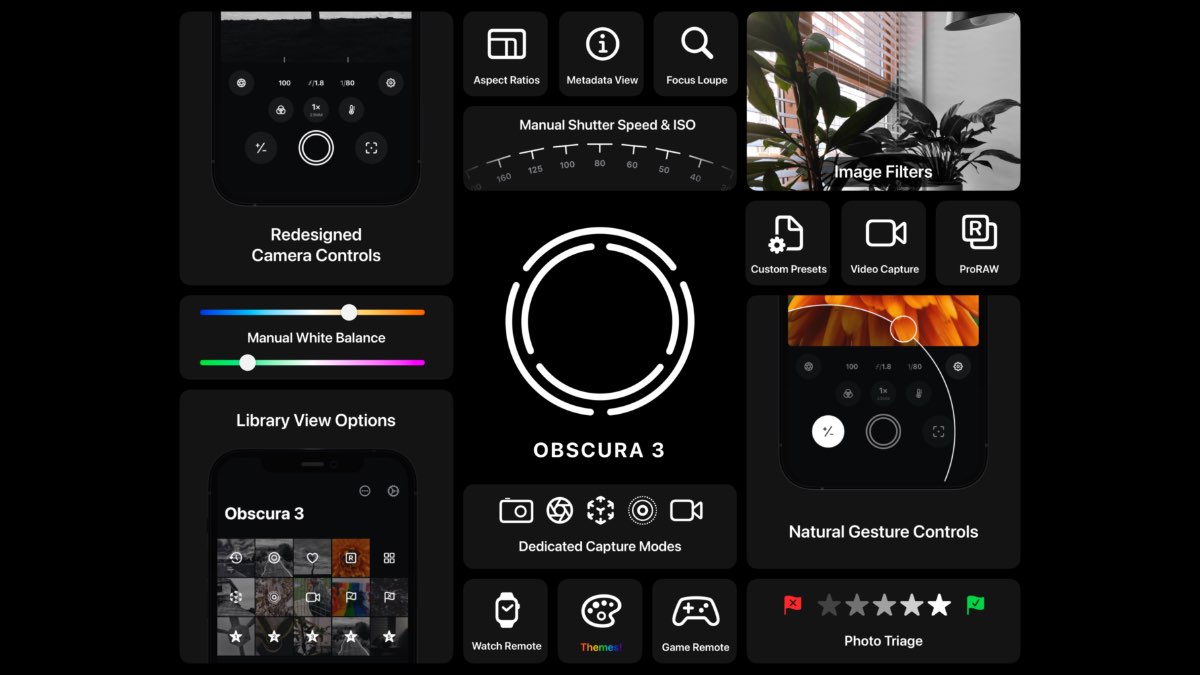Choose photo camera icon in Dedicated Capture Modes
The width and height of the screenshot is (1200, 675).
tap(516, 510)
